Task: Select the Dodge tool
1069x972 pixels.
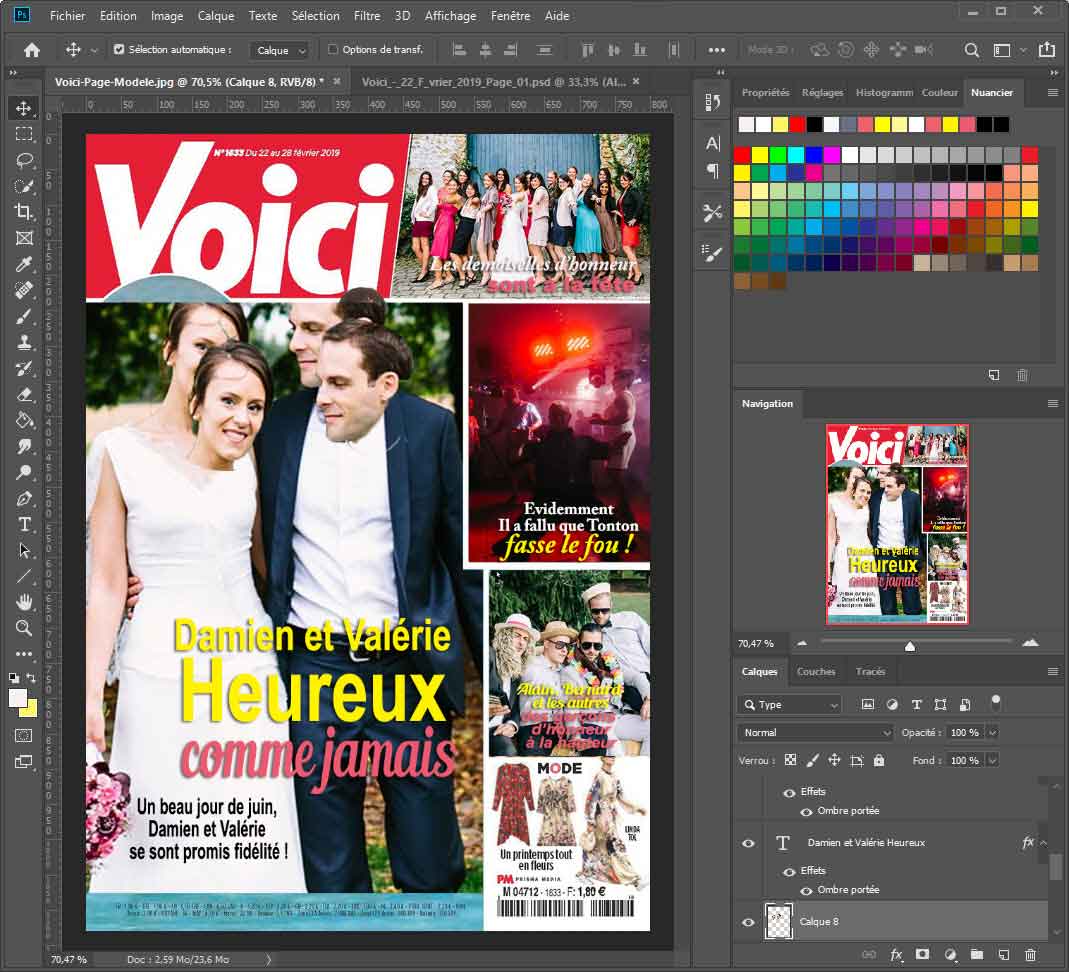Action: [x=24, y=472]
